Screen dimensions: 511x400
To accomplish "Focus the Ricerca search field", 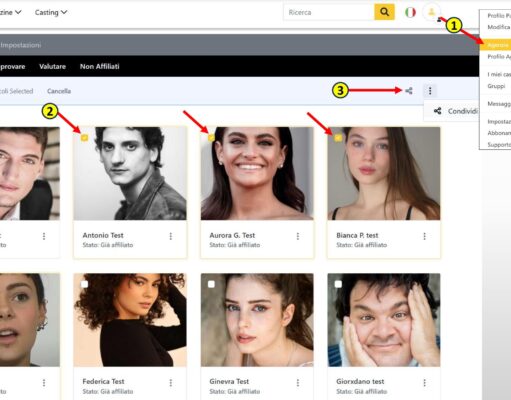I will click(329, 12).
